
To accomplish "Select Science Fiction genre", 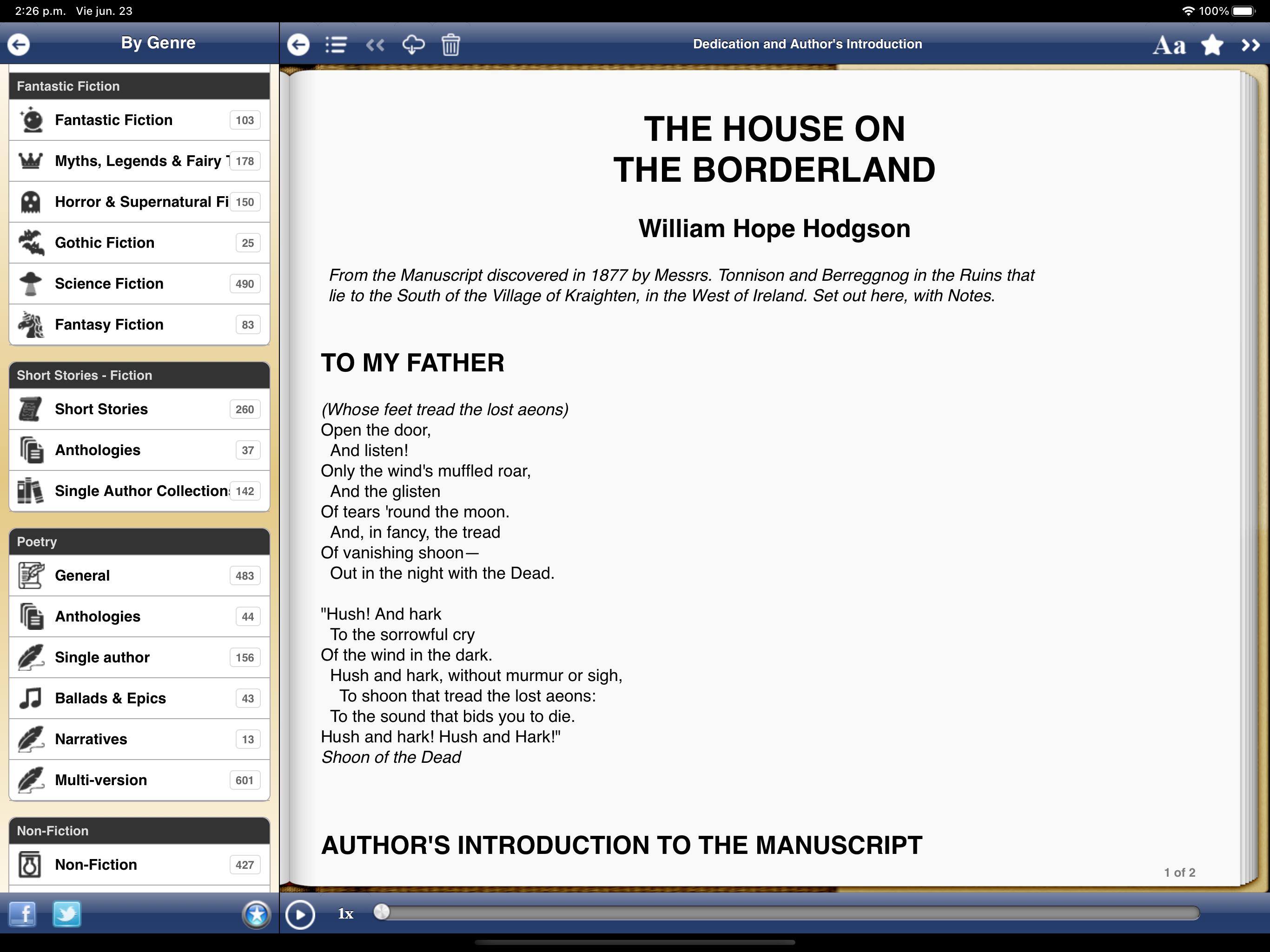I will [x=139, y=284].
